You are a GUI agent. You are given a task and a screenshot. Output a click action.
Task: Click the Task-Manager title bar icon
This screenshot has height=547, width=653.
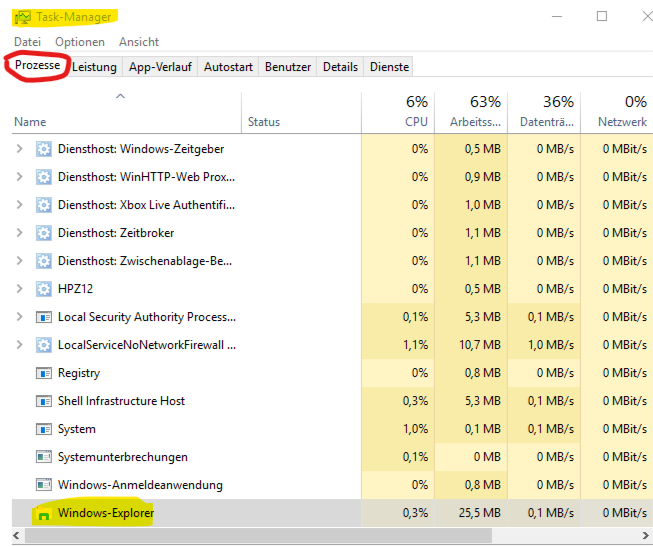point(22,17)
